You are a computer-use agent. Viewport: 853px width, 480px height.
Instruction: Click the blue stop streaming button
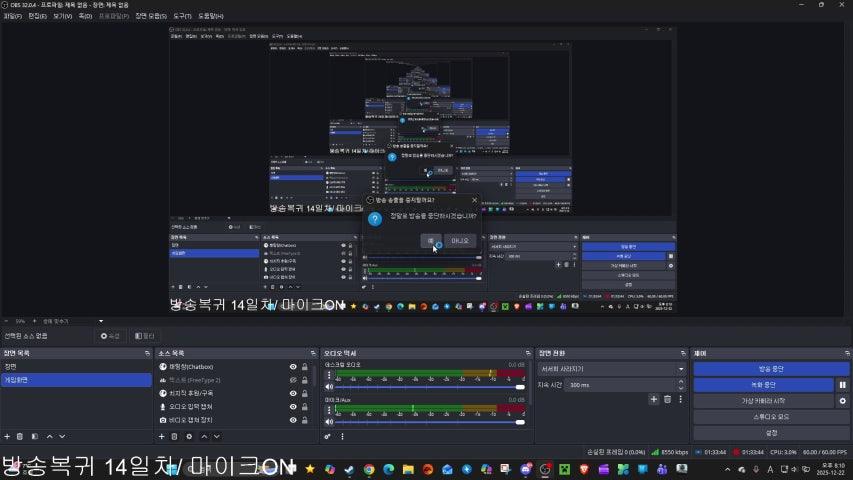(771, 369)
